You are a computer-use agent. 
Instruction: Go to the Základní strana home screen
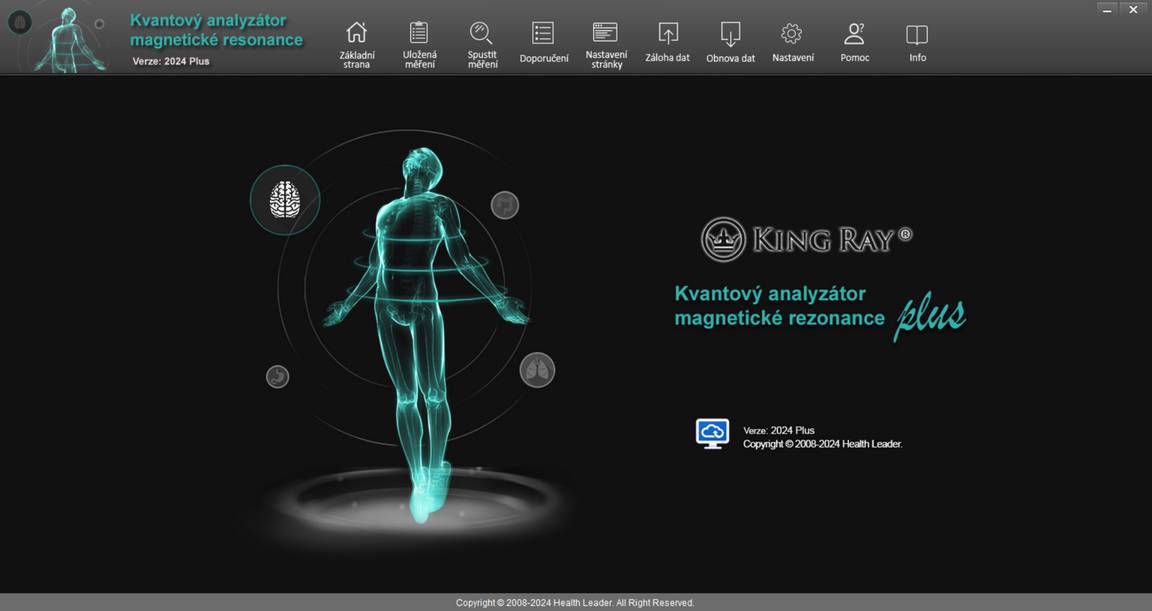(356, 44)
